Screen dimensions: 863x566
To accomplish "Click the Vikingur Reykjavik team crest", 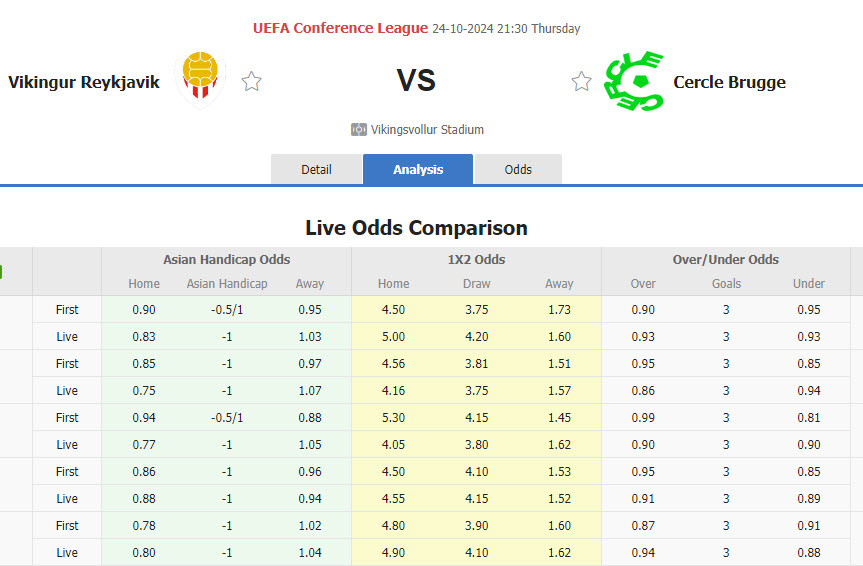I will pos(203,80).
